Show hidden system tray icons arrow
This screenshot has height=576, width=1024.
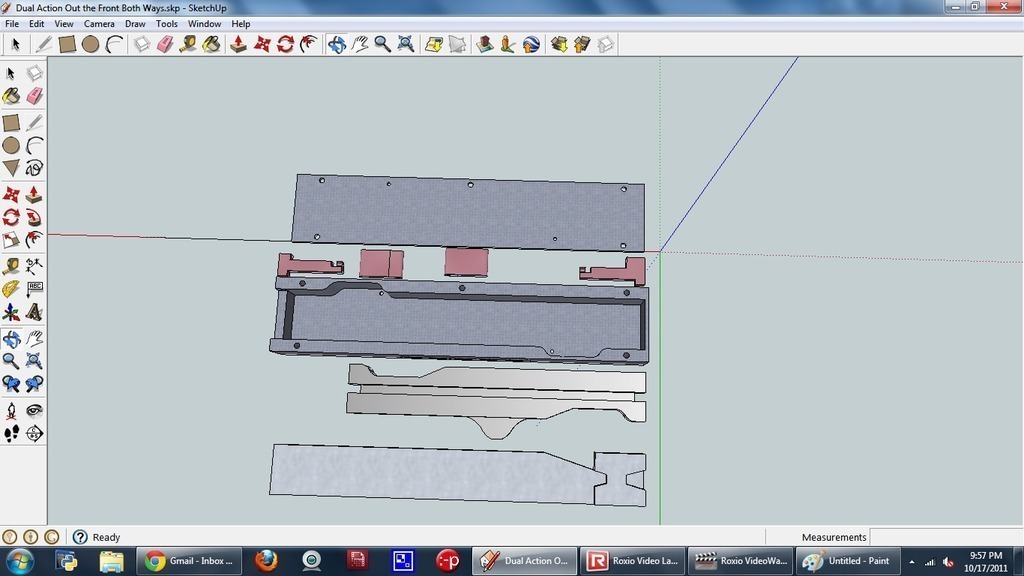coord(911,562)
